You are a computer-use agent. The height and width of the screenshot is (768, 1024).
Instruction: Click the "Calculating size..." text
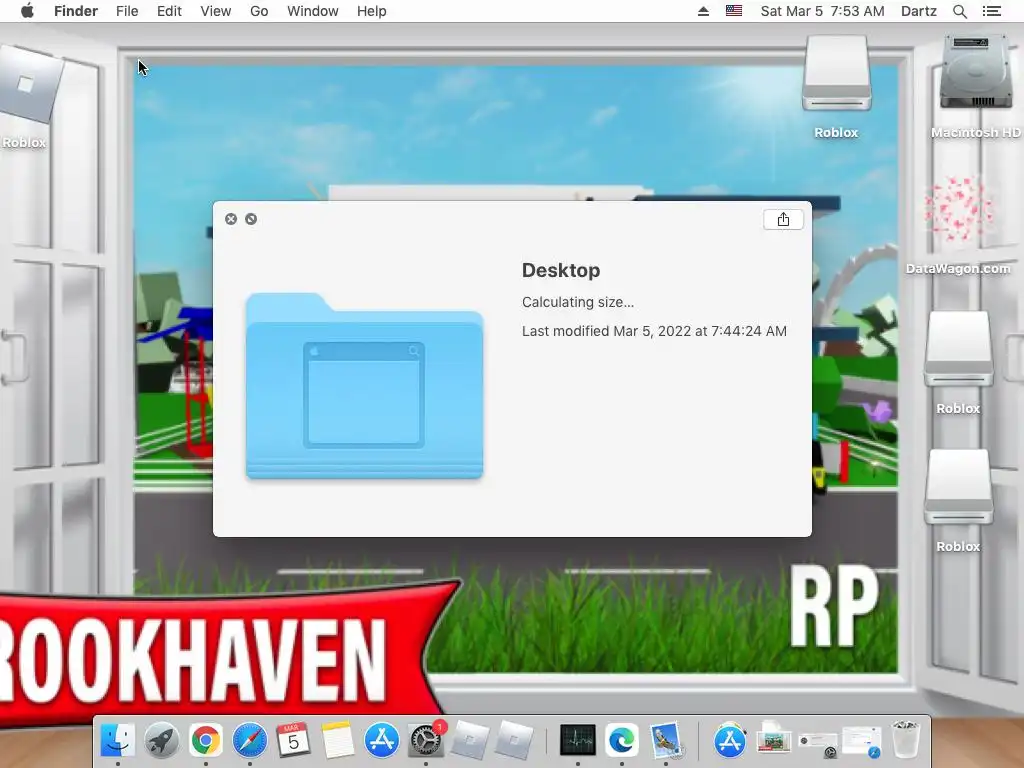pos(578,302)
